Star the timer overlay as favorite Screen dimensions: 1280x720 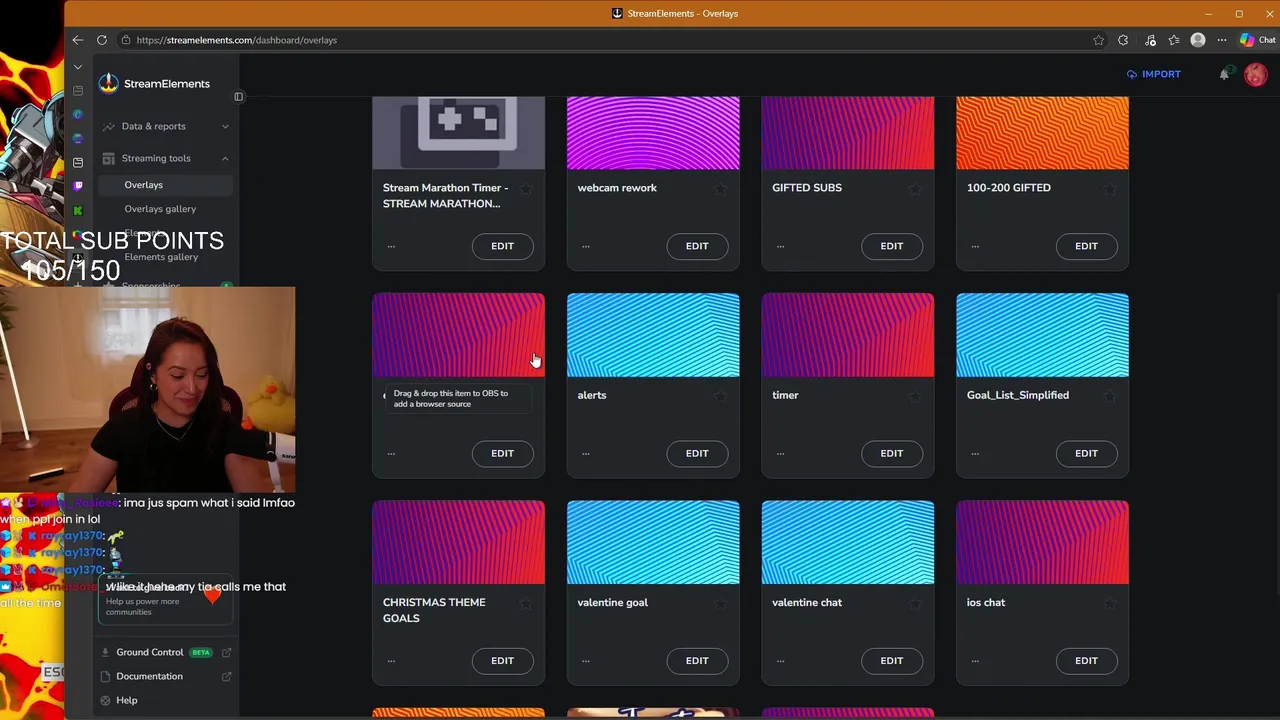914,396
